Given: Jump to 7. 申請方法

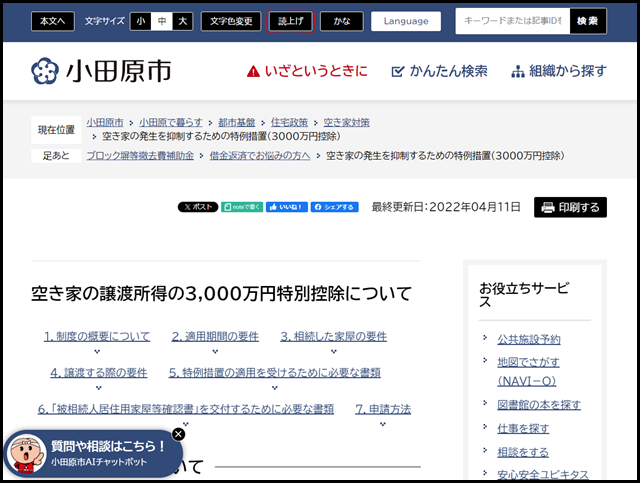Looking at the screenshot, I should (383, 409).
